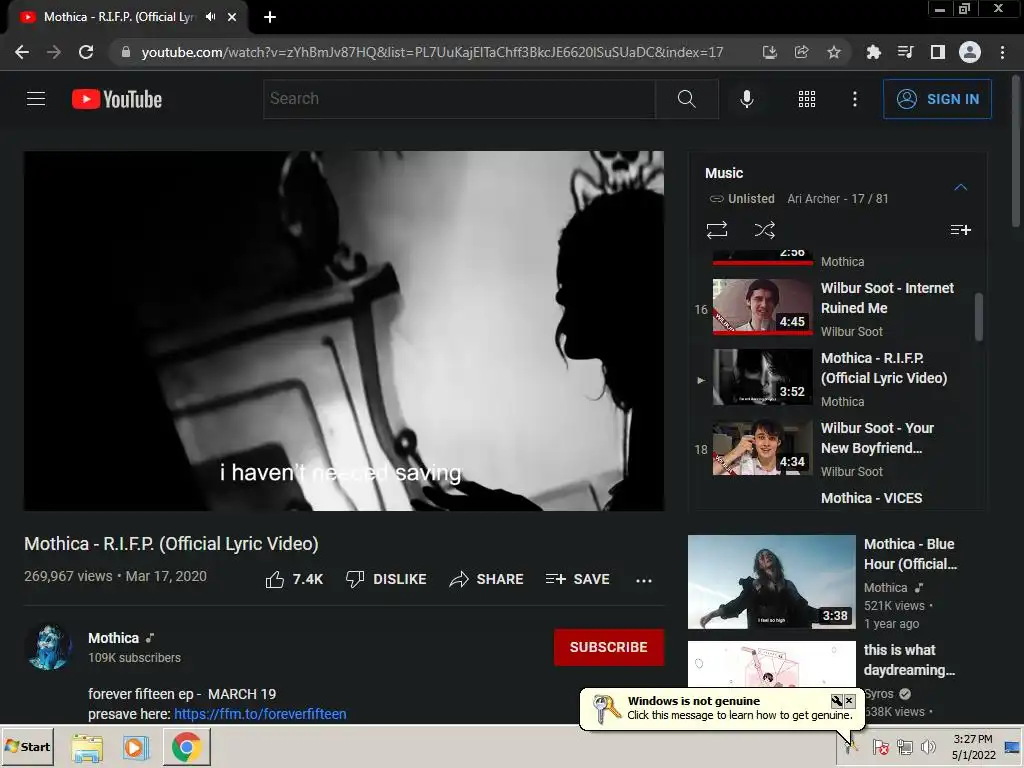Open 'this is what daydreaming' video title
1024x768 pixels.
coord(909,660)
